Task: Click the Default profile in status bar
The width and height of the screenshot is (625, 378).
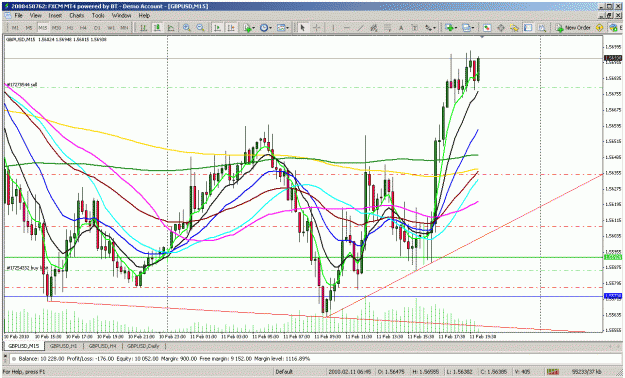Action: click(x=284, y=372)
